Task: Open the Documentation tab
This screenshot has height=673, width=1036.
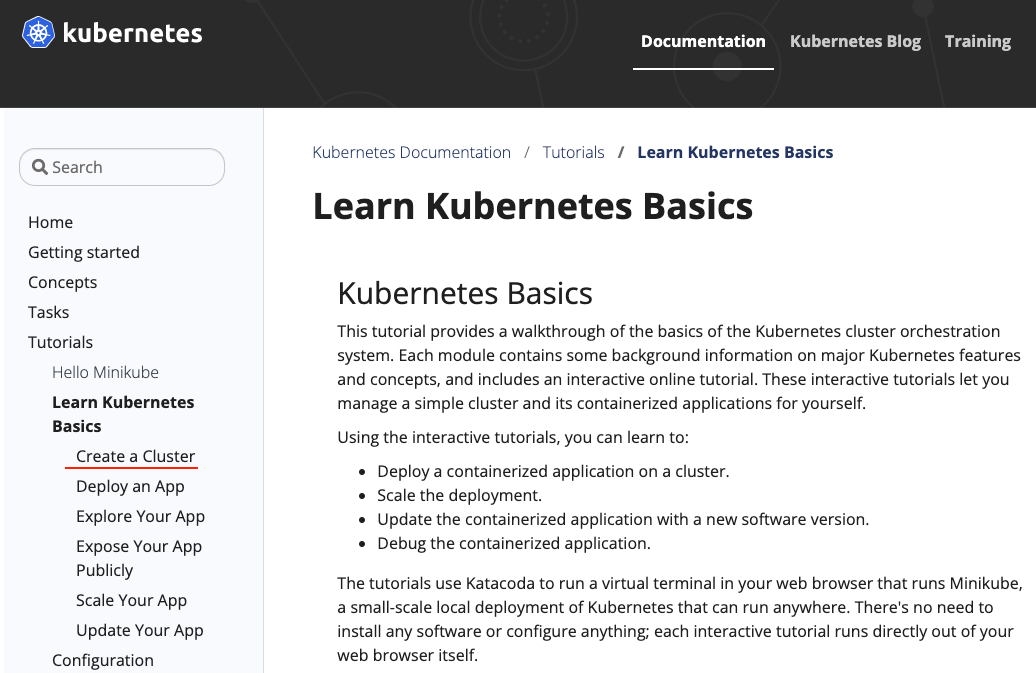Action: 702,41
